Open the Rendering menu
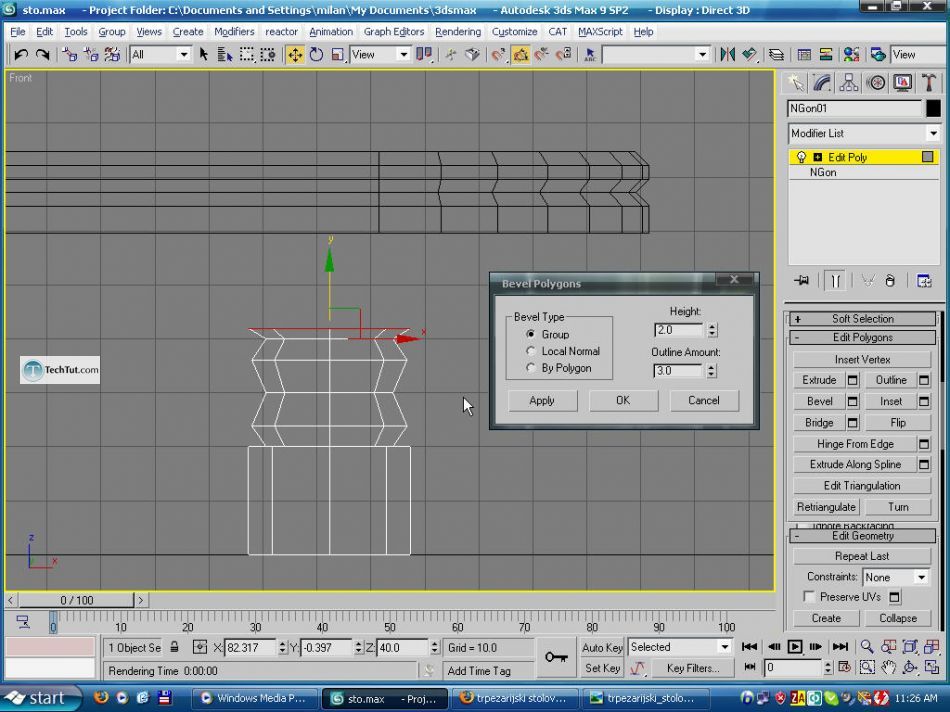Viewport: 950px width, 712px height. point(458,32)
